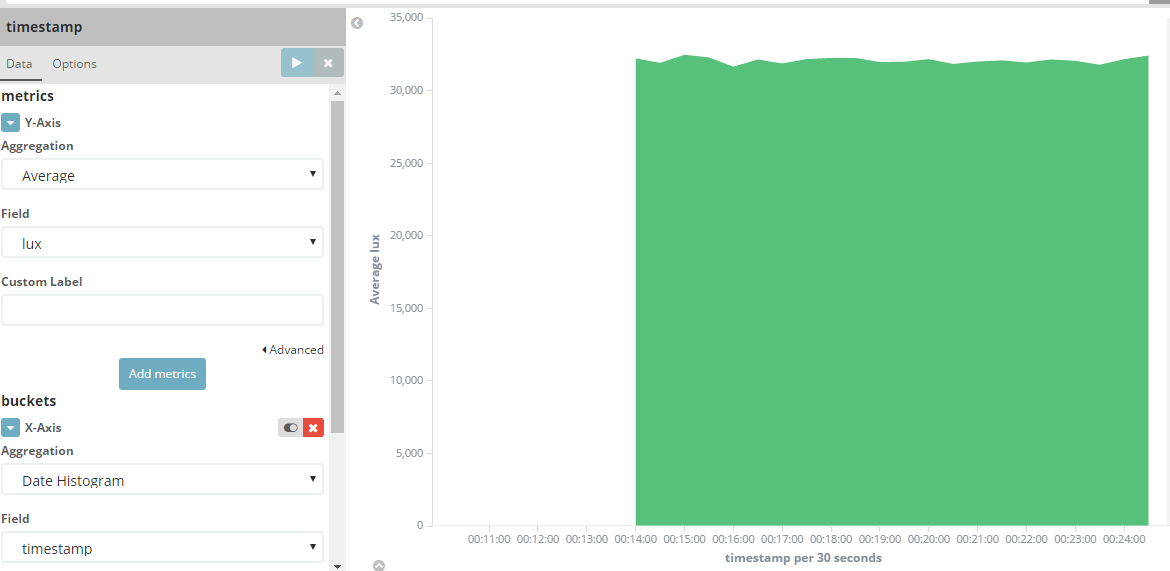The height and width of the screenshot is (571, 1170).
Task: Select the Data tab
Action: click(19, 64)
